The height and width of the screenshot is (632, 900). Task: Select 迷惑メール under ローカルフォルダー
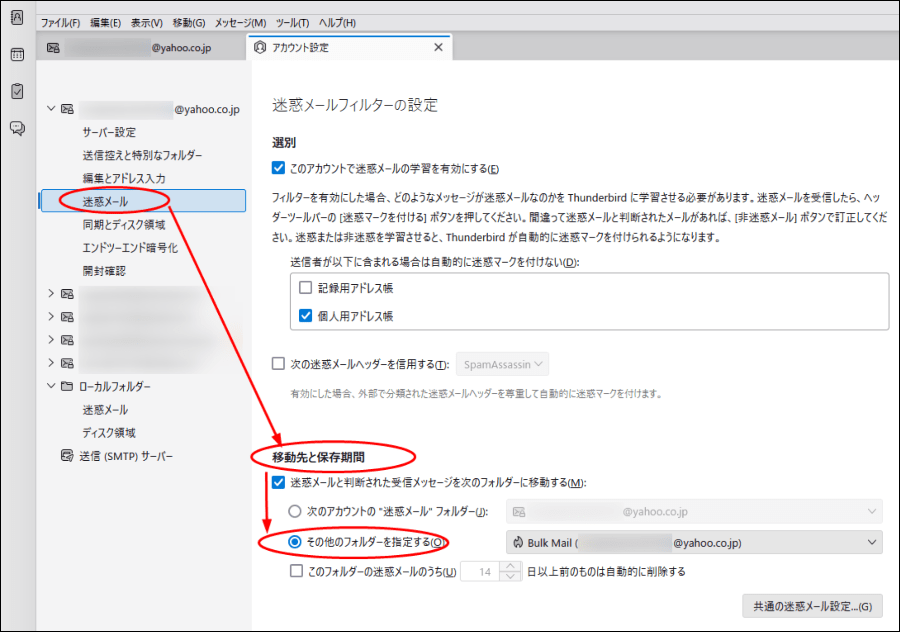tap(105, 409)
